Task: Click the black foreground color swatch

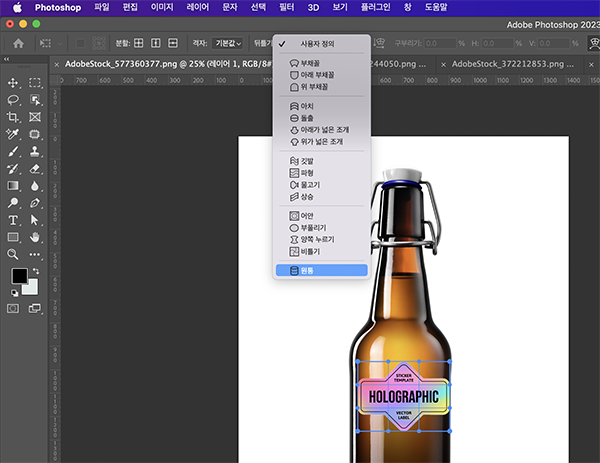Action: [x=19, y=277]
